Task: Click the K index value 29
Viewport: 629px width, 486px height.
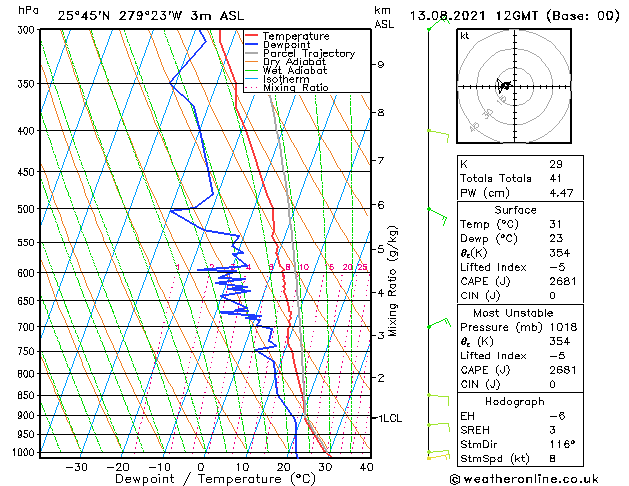Action: [556, 164]
